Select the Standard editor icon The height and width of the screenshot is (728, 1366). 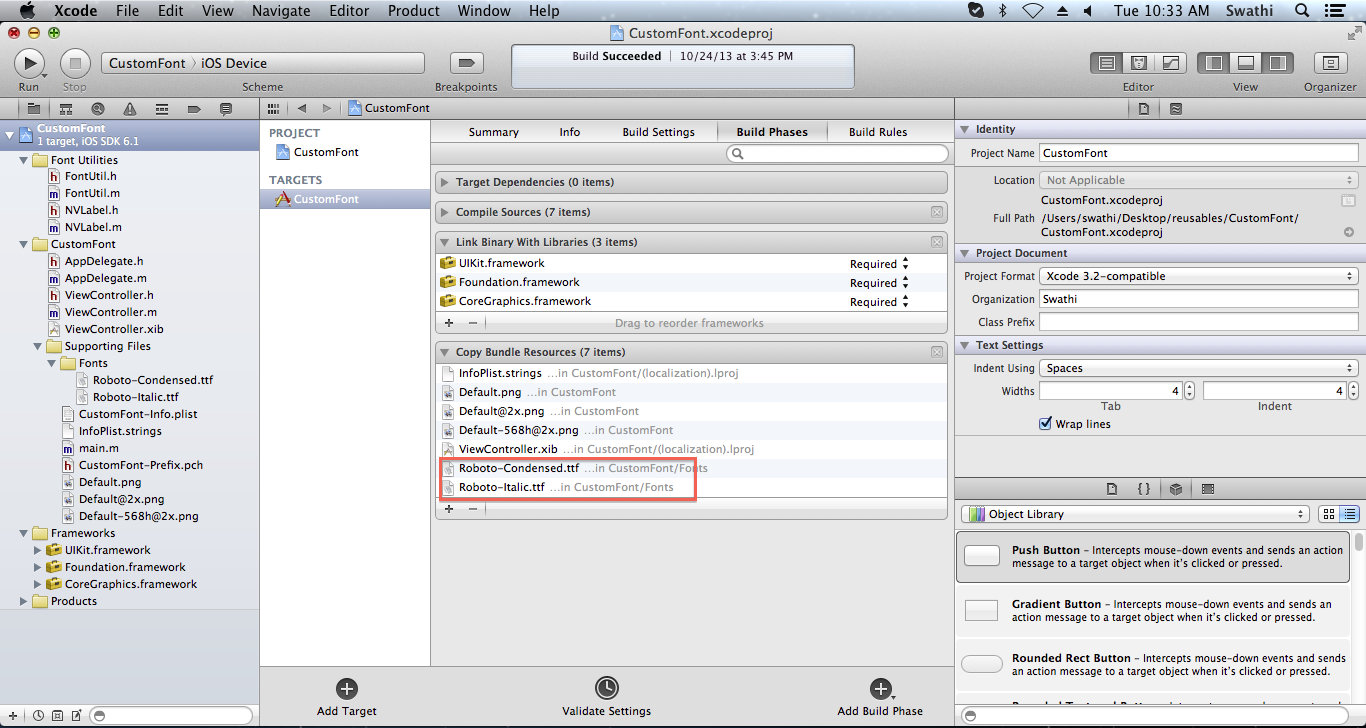(1106, 63)
